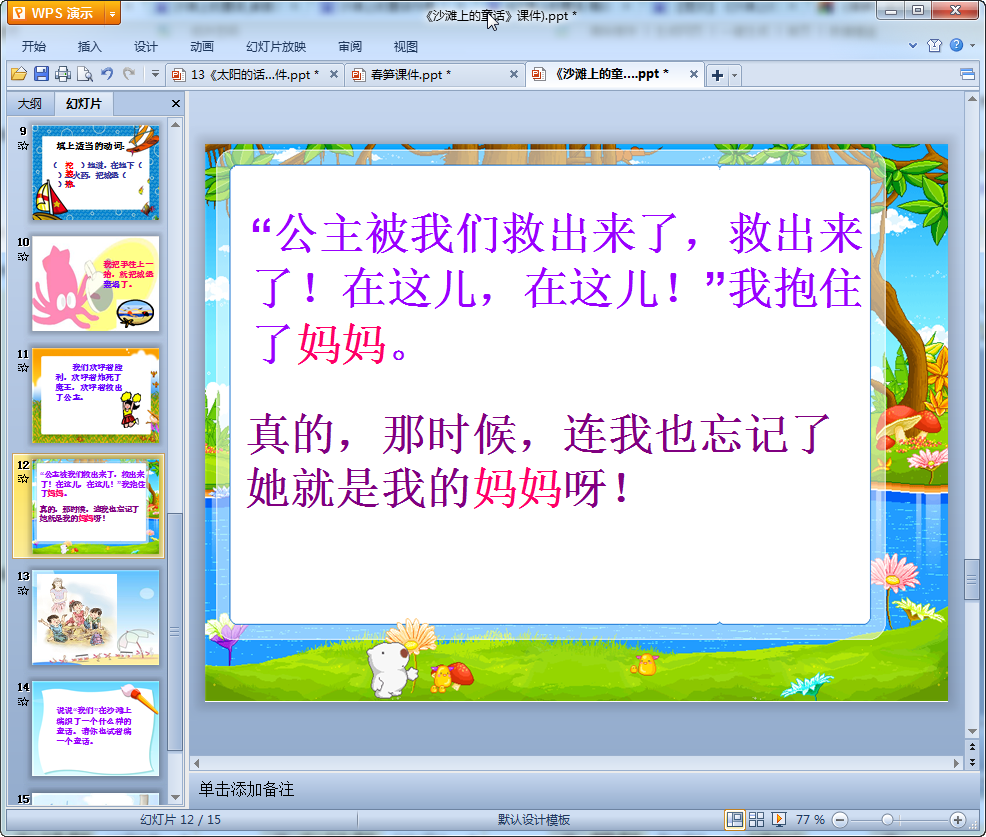The height and width of the screenshot is (837, 986).
Task: Click the plus icon to add new document
Action: tap(717, 75)
